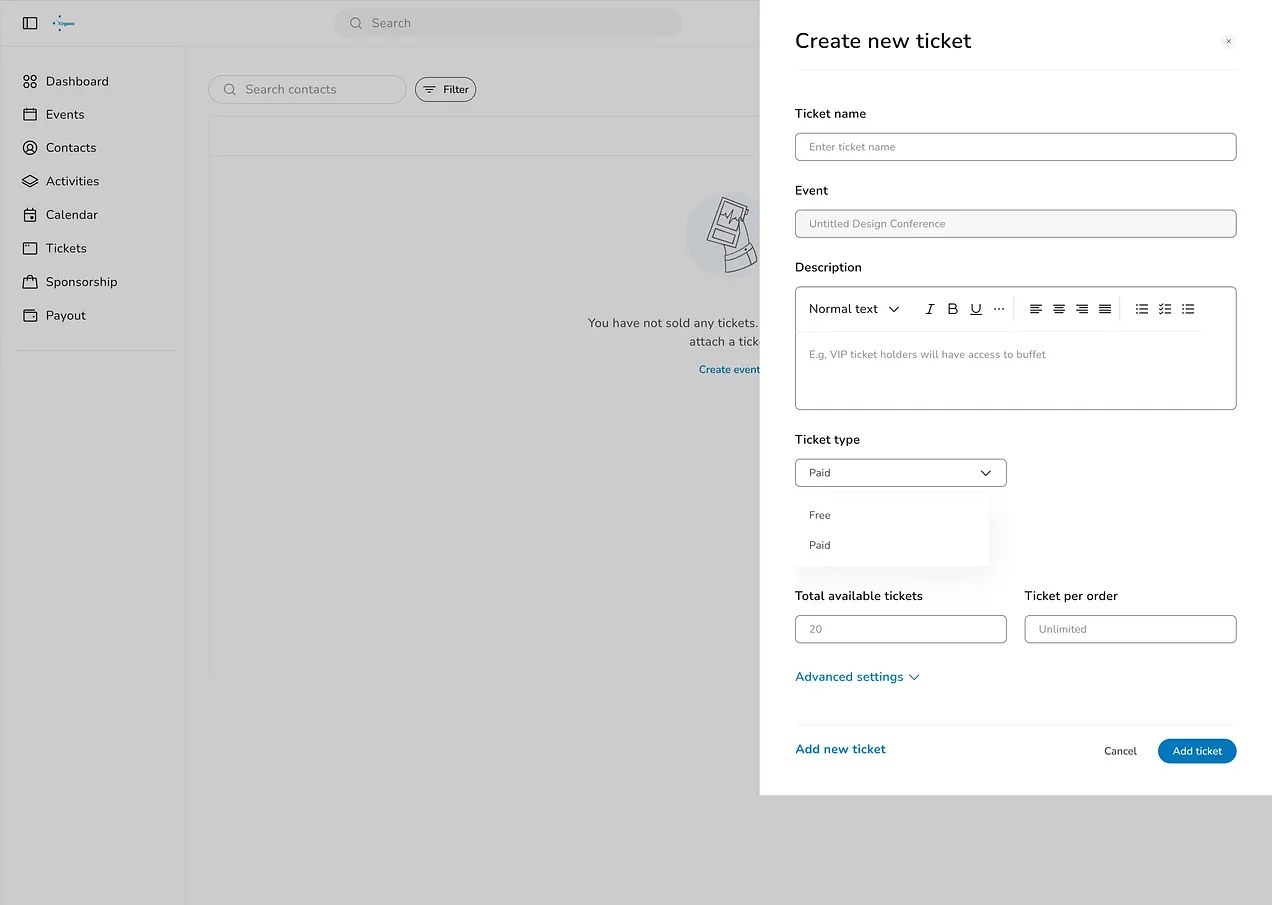This screenshot has width=1272, height=905.
Task: Open more formatting options ellipsis
Action: click(x=999, y=309)
